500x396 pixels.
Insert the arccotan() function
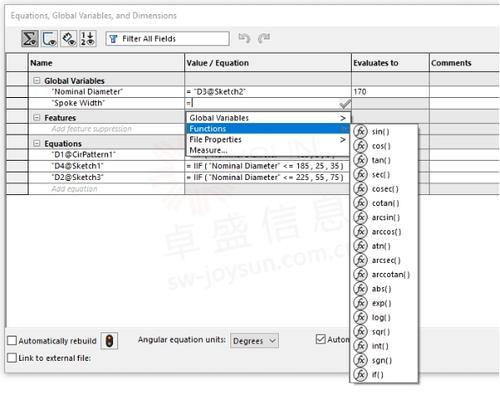pyautogui.click(x=385, y=275)
